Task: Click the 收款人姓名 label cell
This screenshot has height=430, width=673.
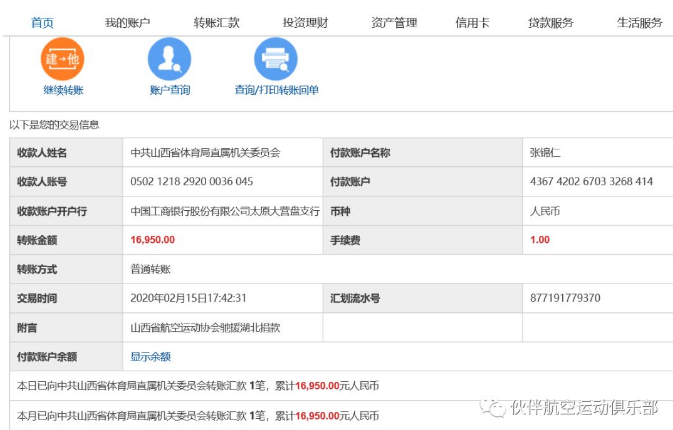Action: coord(66,152)
